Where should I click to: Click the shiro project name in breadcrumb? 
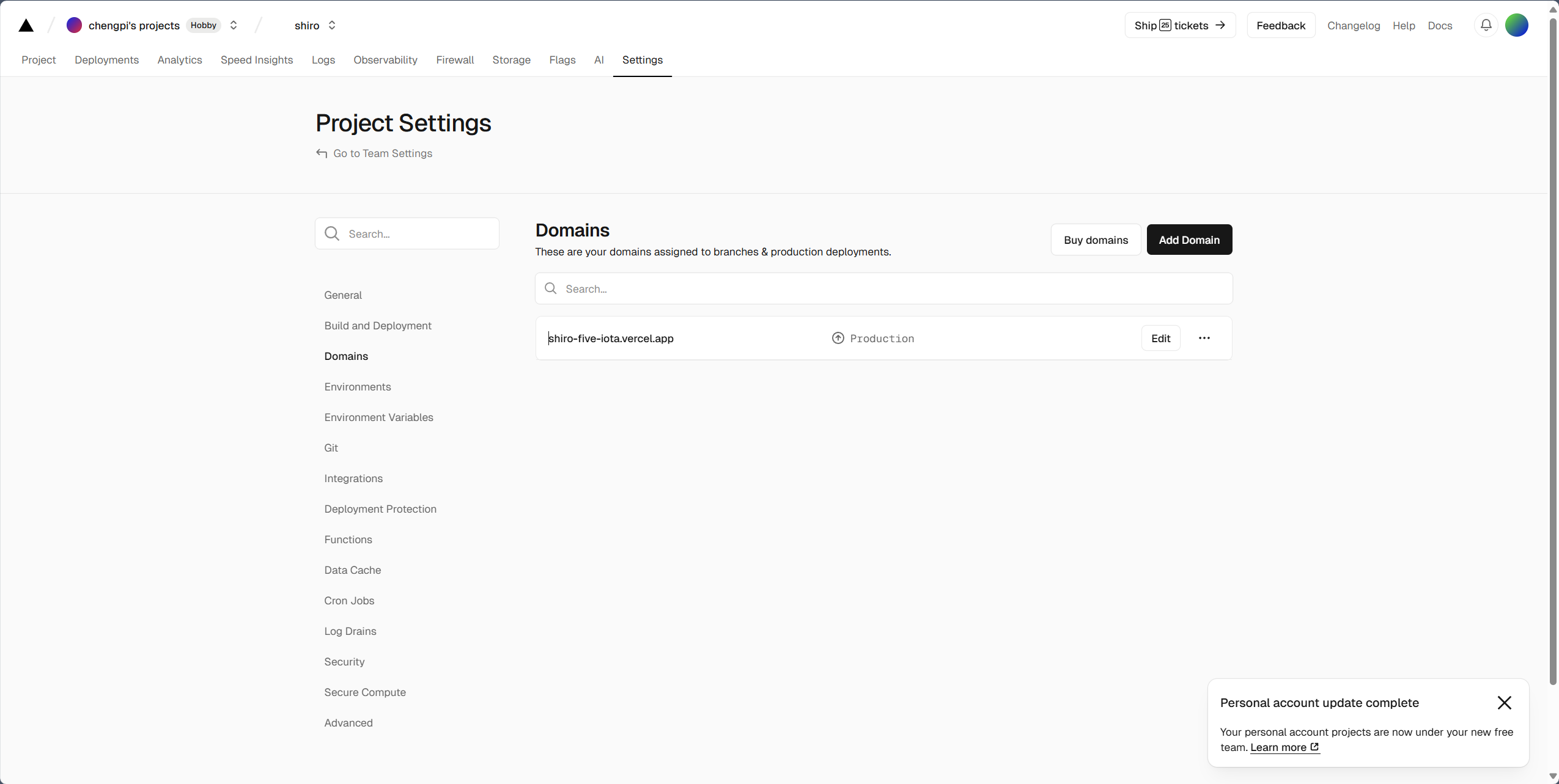[x=307, y=25]
